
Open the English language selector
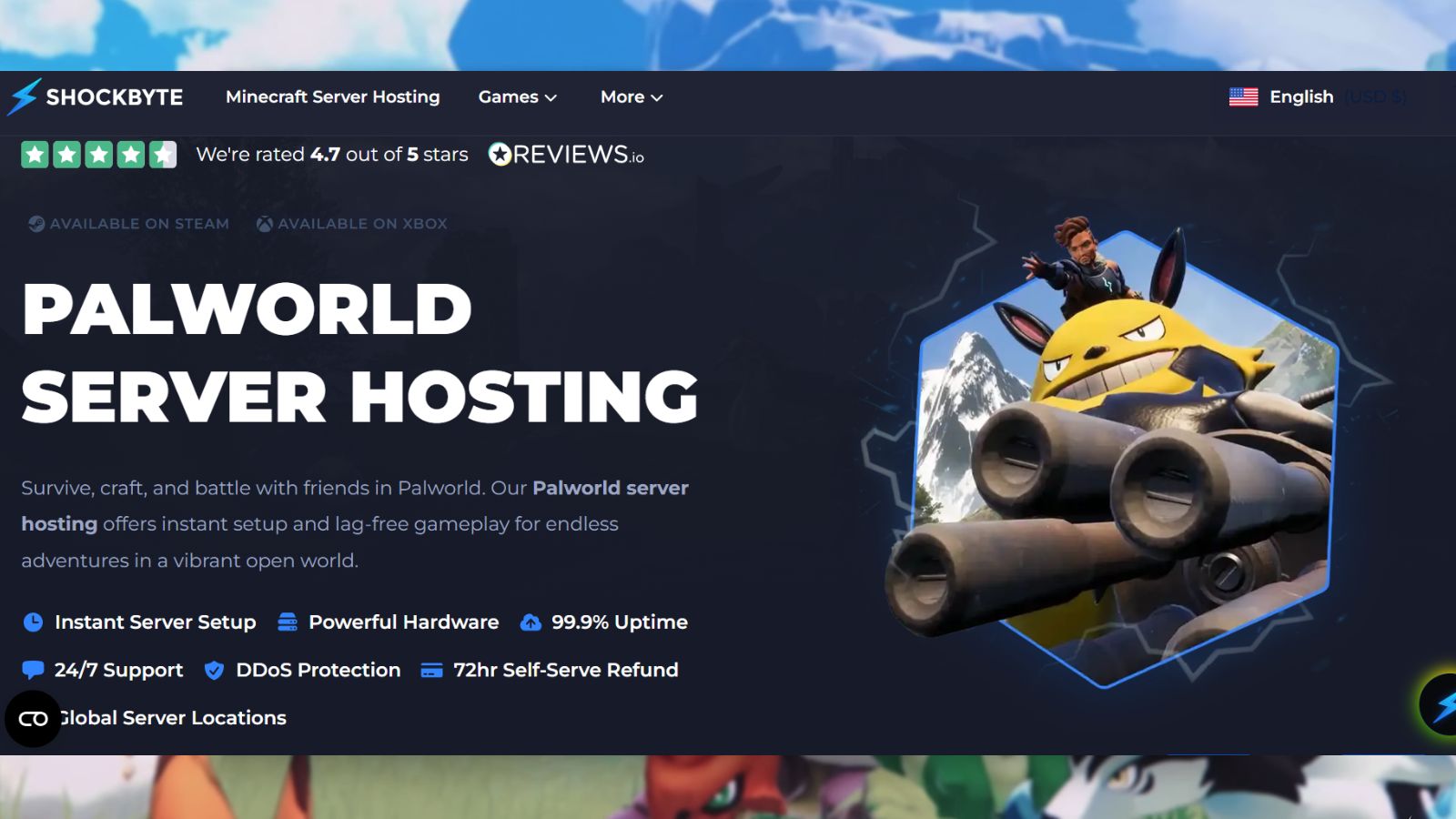[1300, 96]
